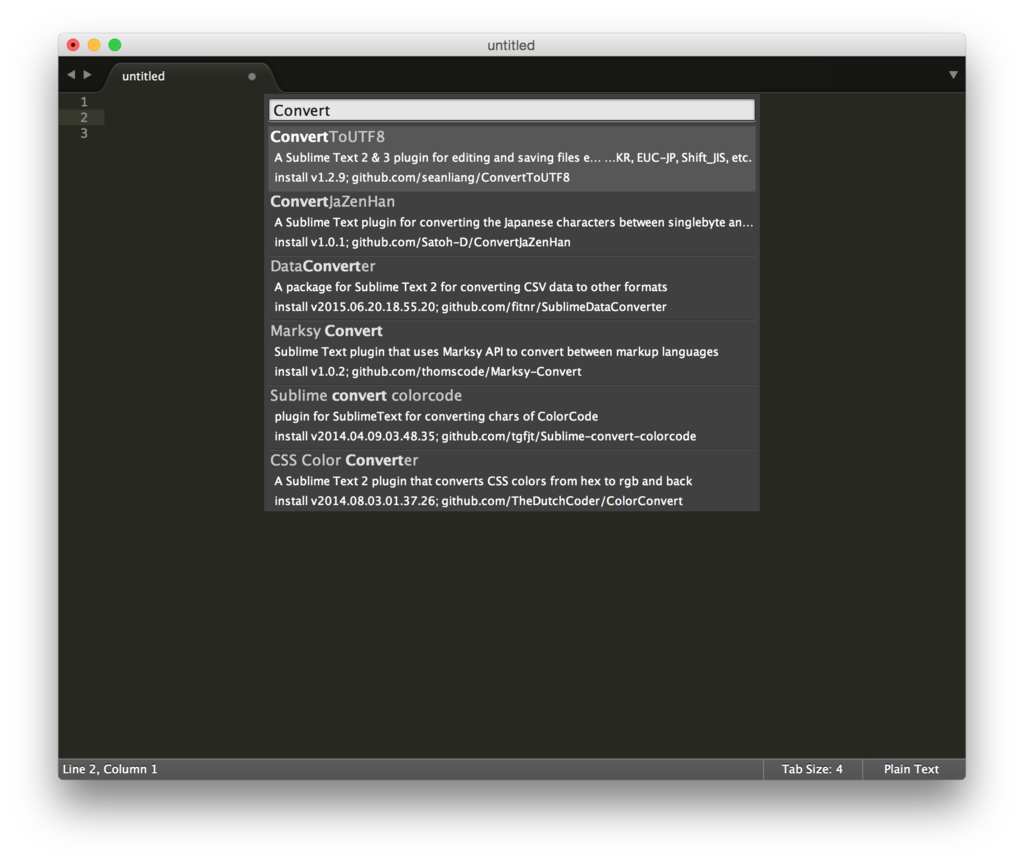Click description mentioning Marksy API
The height and width of the screenshot is (863, 1024).
496,351
